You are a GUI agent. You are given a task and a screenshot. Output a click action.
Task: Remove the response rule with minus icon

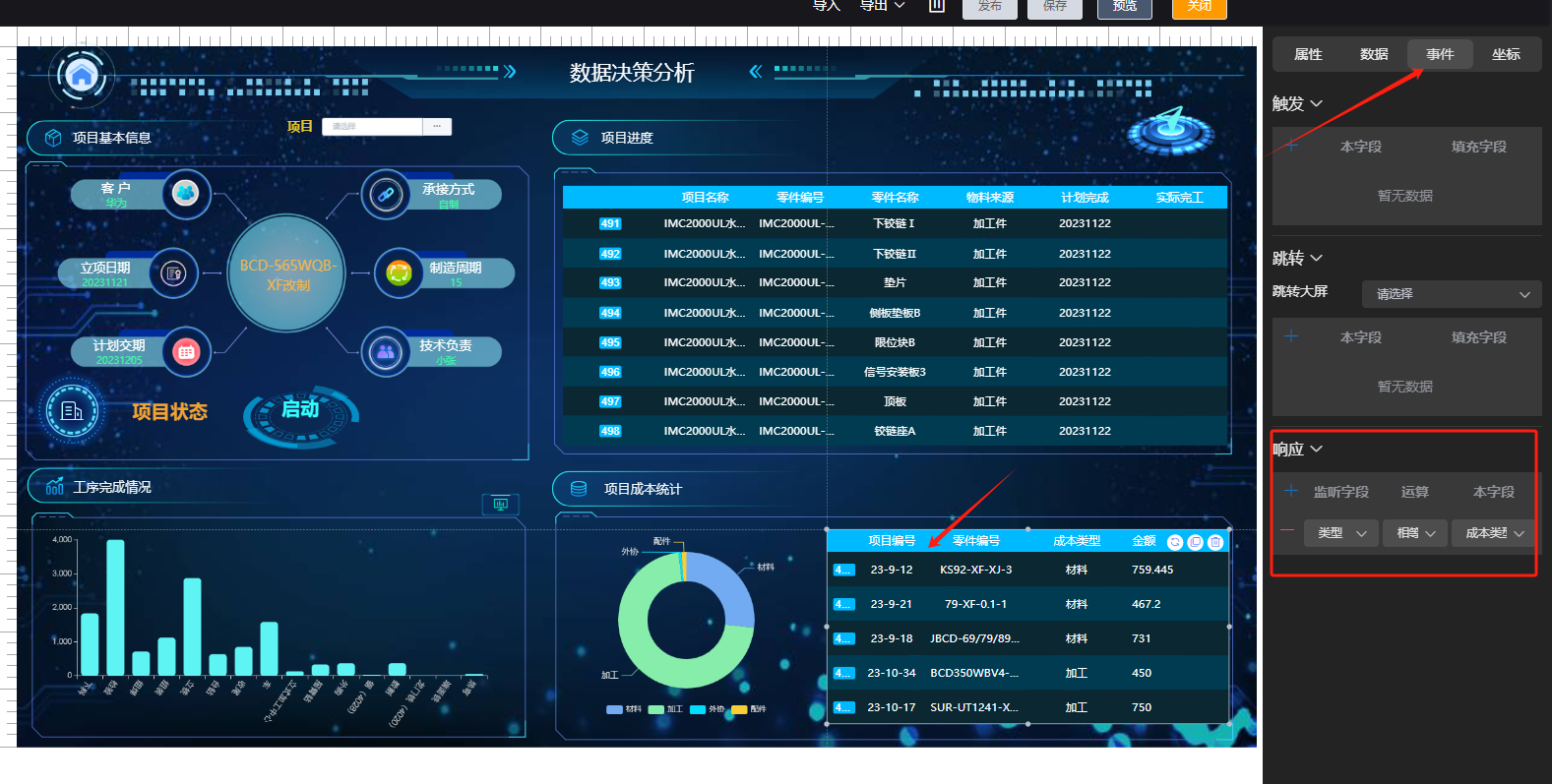(1287, 530)
